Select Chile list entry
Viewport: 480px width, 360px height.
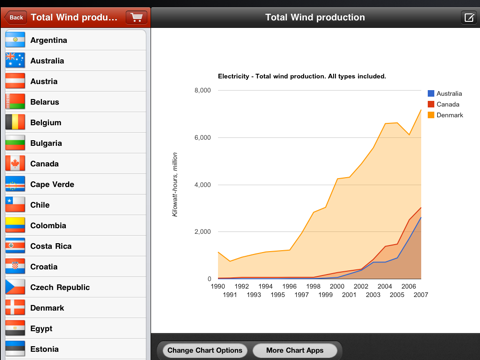75,205
